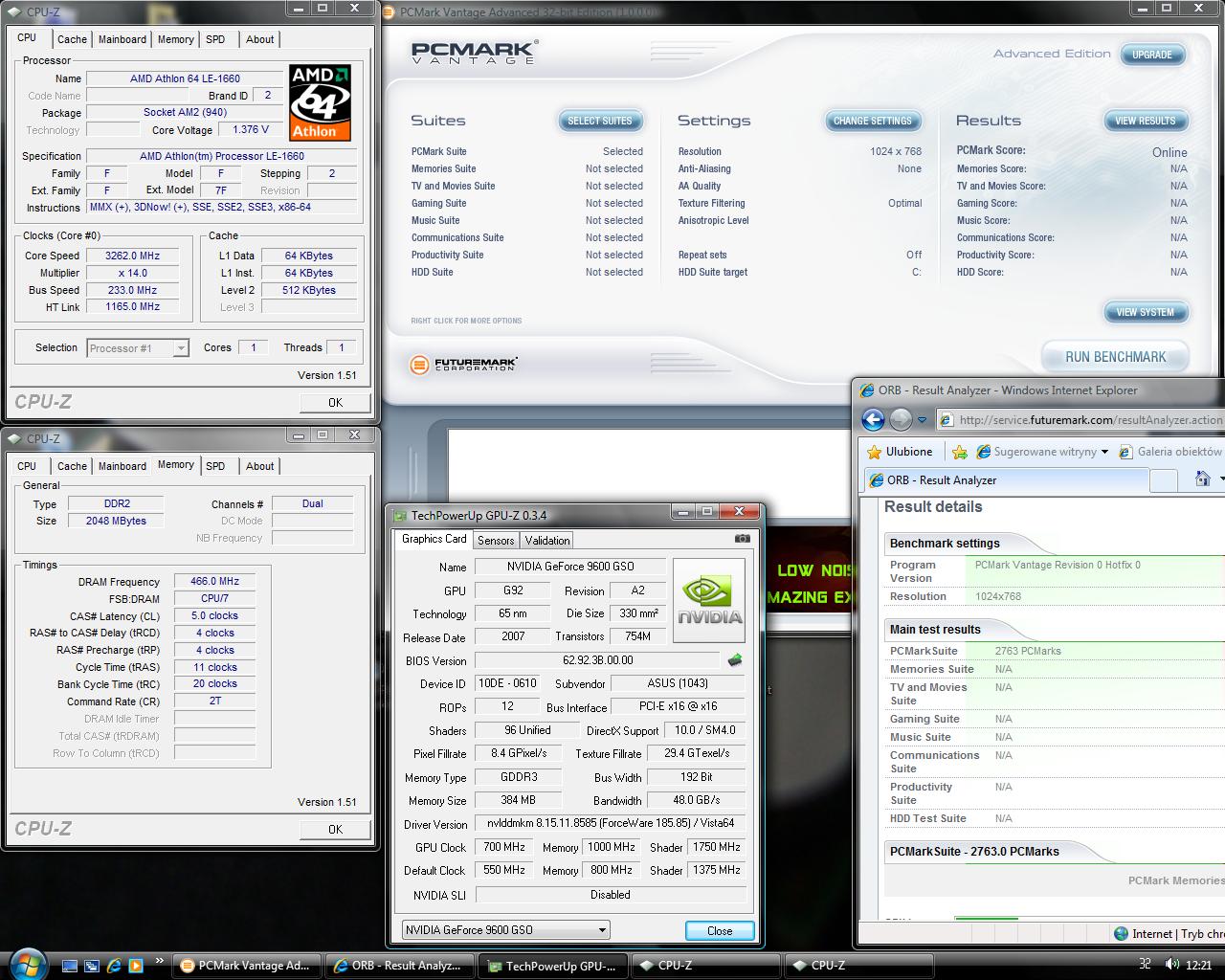Open About tab in top CPU-Z
The width and height of the screenshot is (1225, 980).
click(260, 39)
